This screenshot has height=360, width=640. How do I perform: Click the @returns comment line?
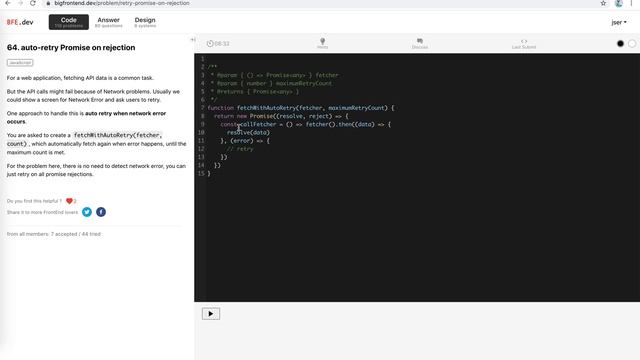[255, 91]
